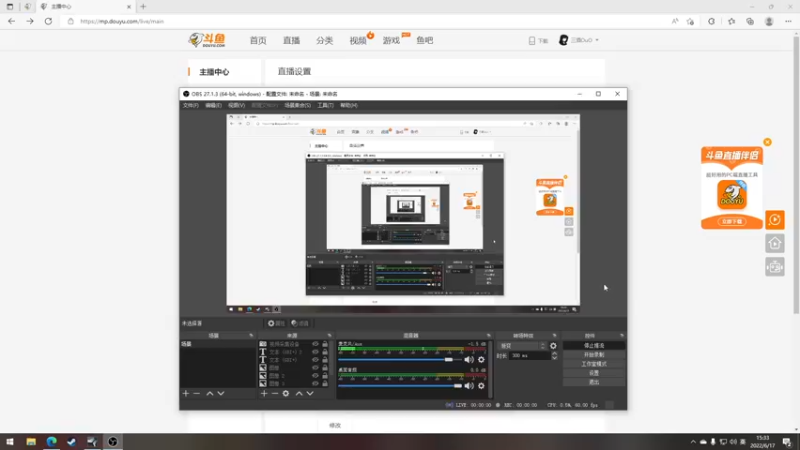Click the 麦克风/Aux volume slider
This screenshot has width=800, height=450.
point(399,360)
